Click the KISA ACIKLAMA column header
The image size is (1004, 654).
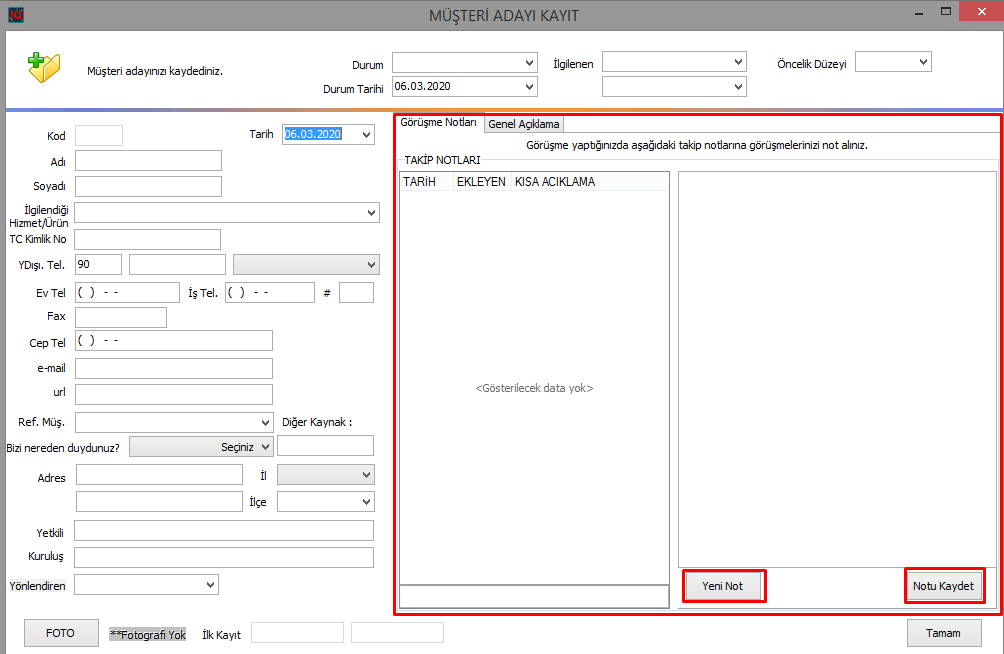click(x=555, y=182)
